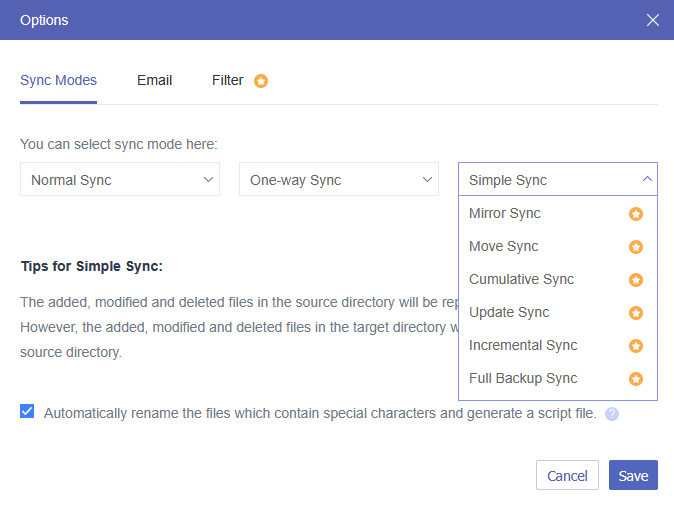The height and width of the screenshot is (506, 674).
Task: Switch to the Email tab
Action: [x=154, y=80]
